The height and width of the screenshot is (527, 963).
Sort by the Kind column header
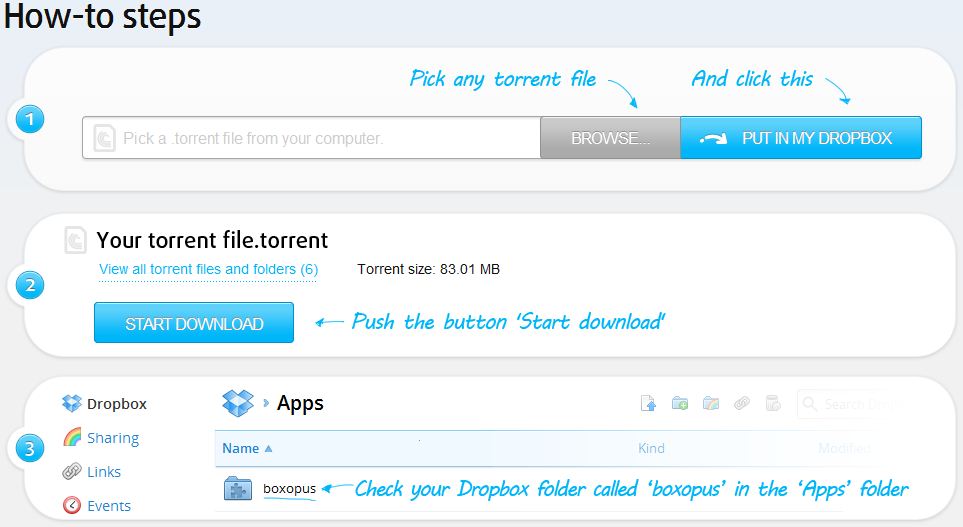[x=651, y=448]
